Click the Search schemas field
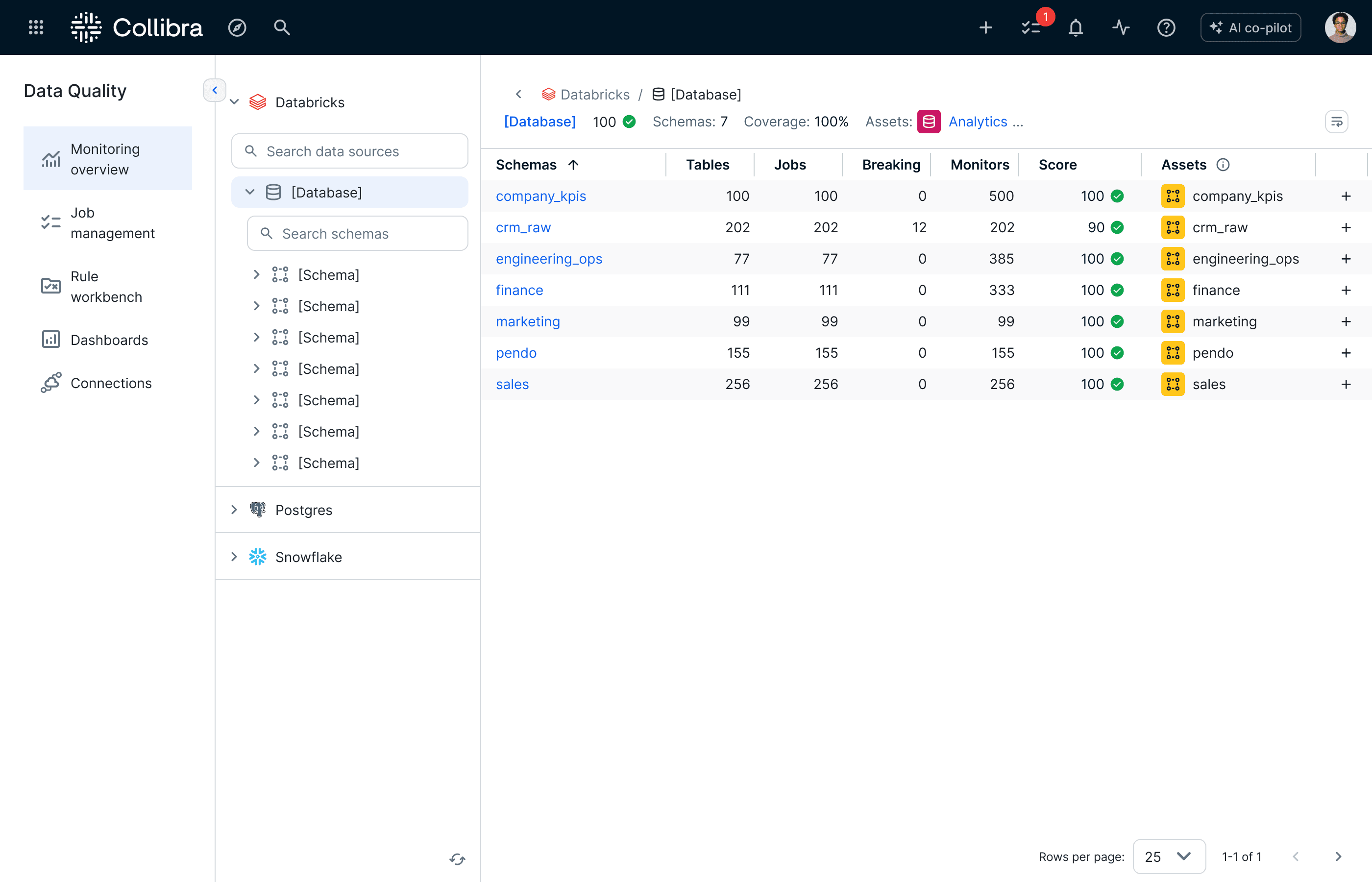This screenshot has width=1372, height=882. pyautogui.click(x=358, y=233)
